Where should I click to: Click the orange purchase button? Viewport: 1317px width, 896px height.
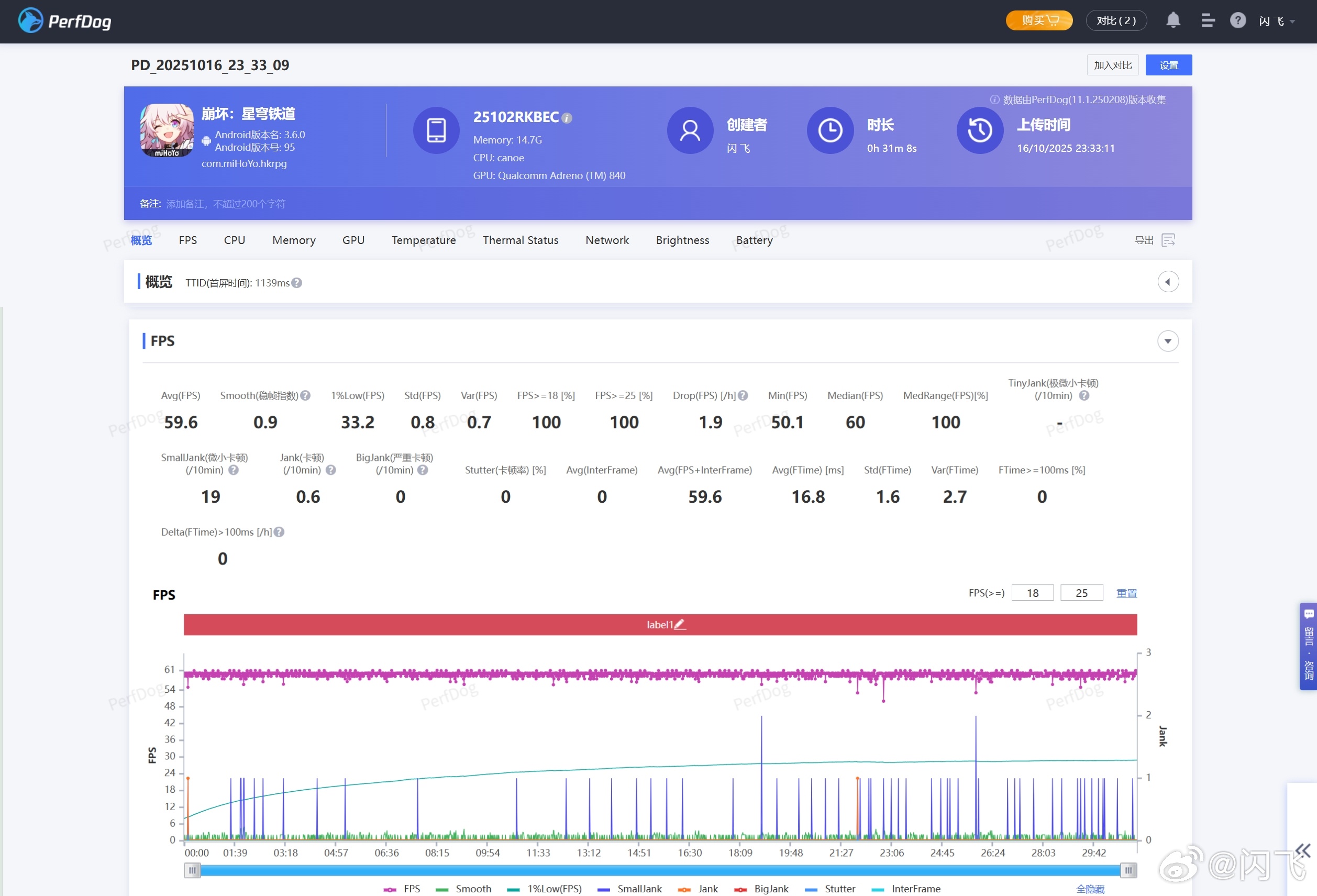point(1039,21)
